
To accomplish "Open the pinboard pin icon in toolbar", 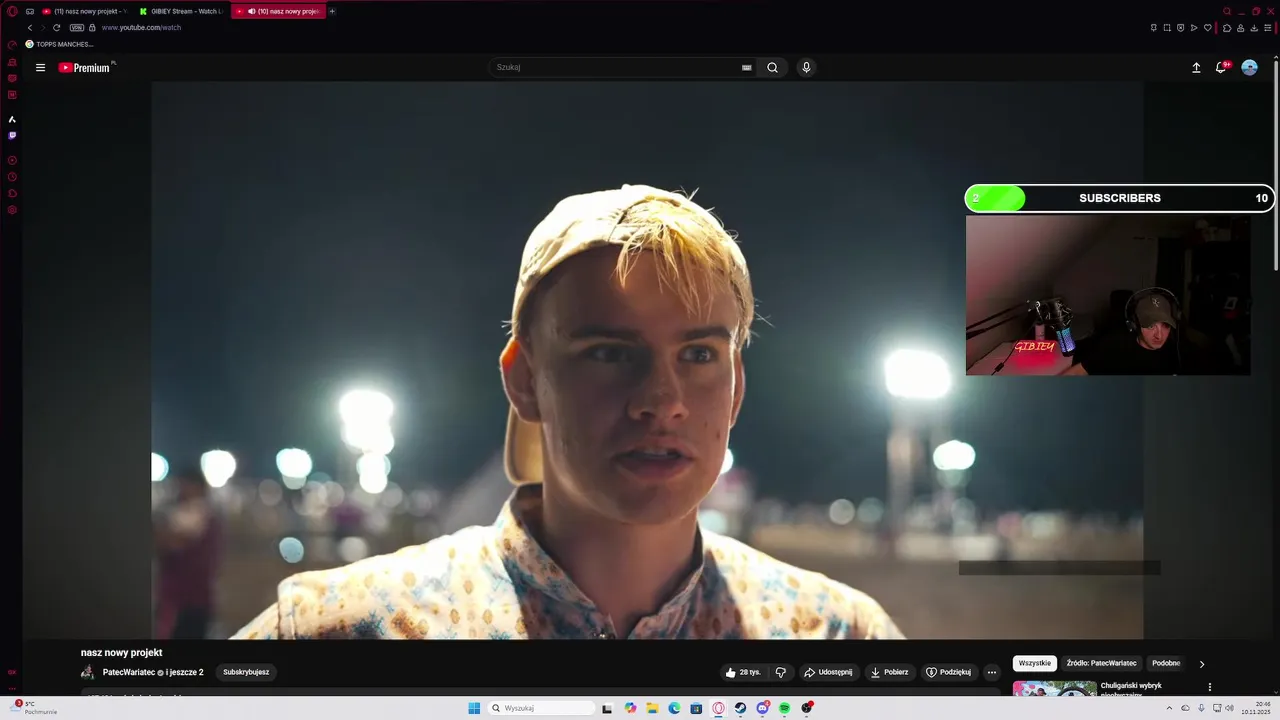I will tap(1153, 28).
